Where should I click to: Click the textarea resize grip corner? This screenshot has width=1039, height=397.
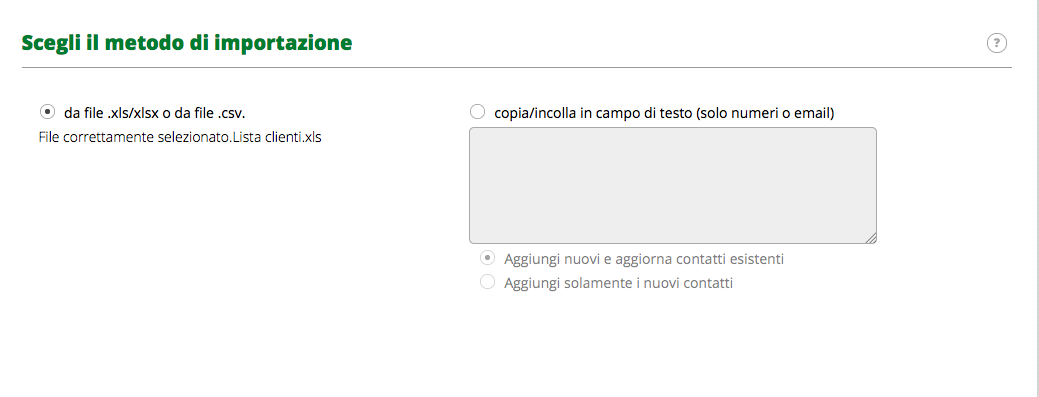tap(871, 238)
